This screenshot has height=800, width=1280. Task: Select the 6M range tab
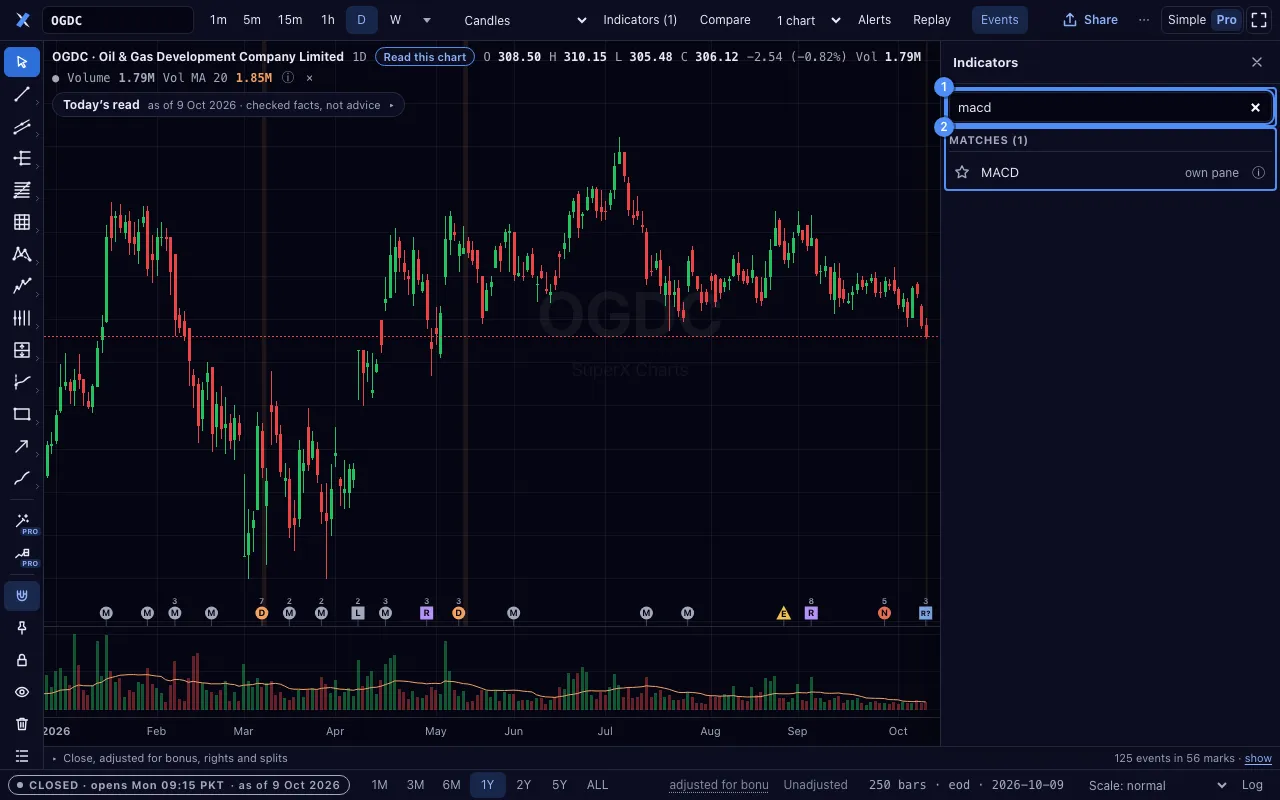click(x=451, y=785)
